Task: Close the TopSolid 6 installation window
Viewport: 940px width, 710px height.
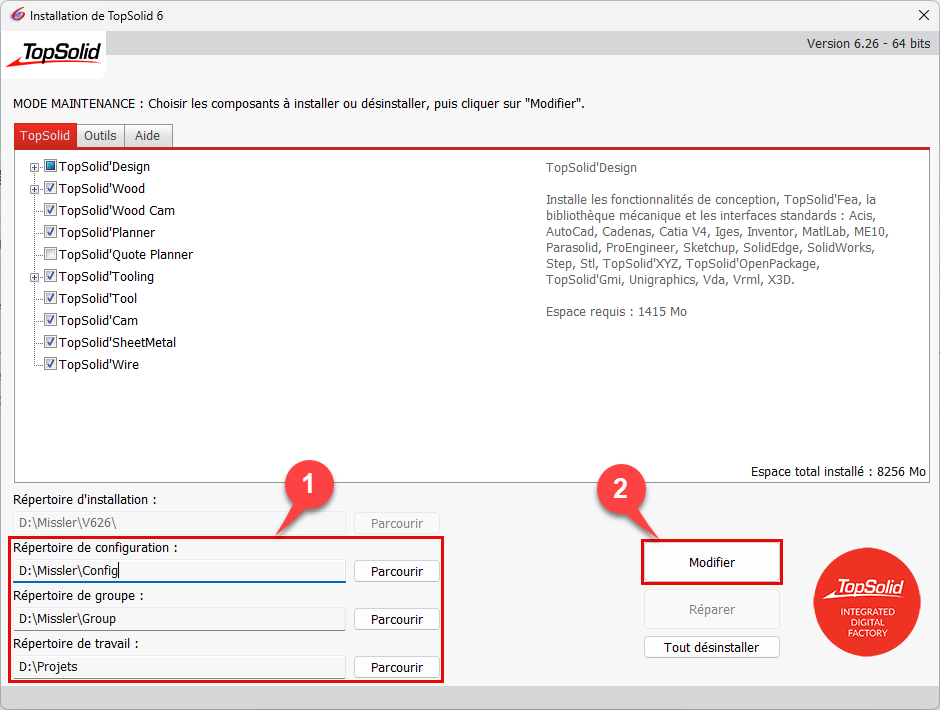Action: pyautogui.click(x=924, y=15)
